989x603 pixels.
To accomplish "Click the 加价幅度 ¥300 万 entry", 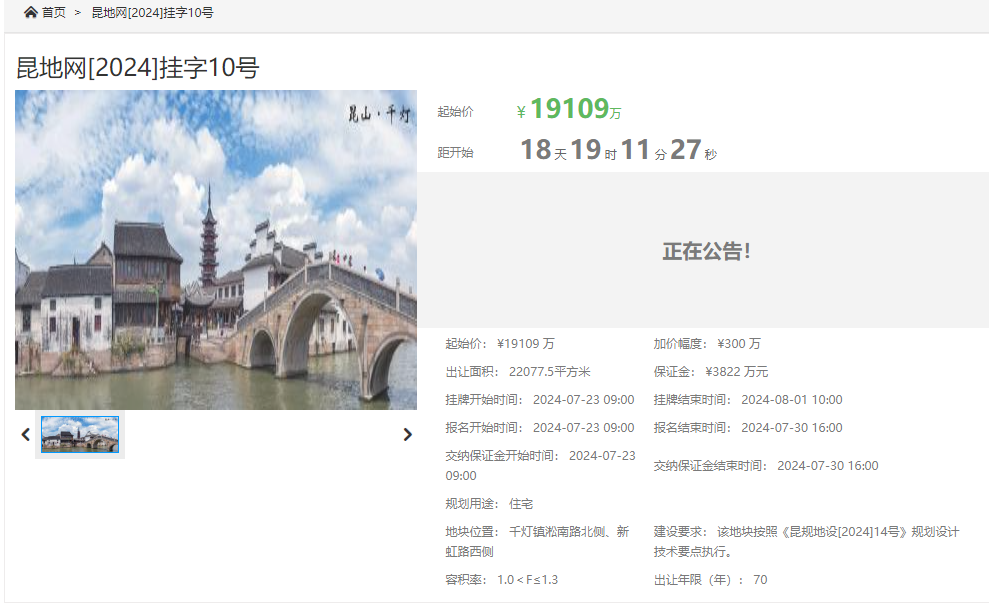I will pos(707,343).
